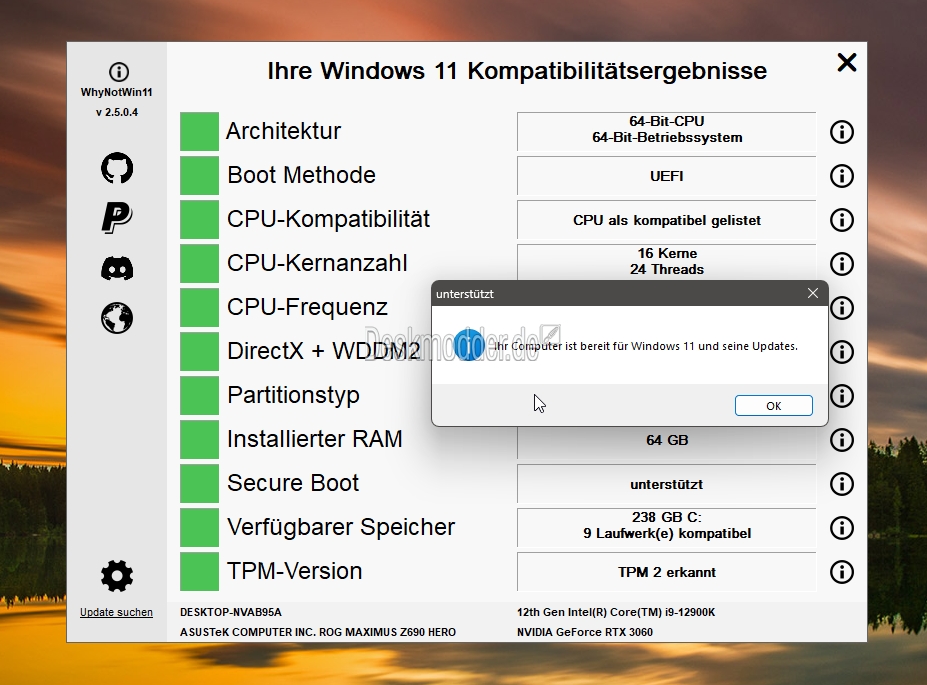Show info for the Architektur row
Image resolution: width=927 pixels, height=685 pixels.
[841, 132]
